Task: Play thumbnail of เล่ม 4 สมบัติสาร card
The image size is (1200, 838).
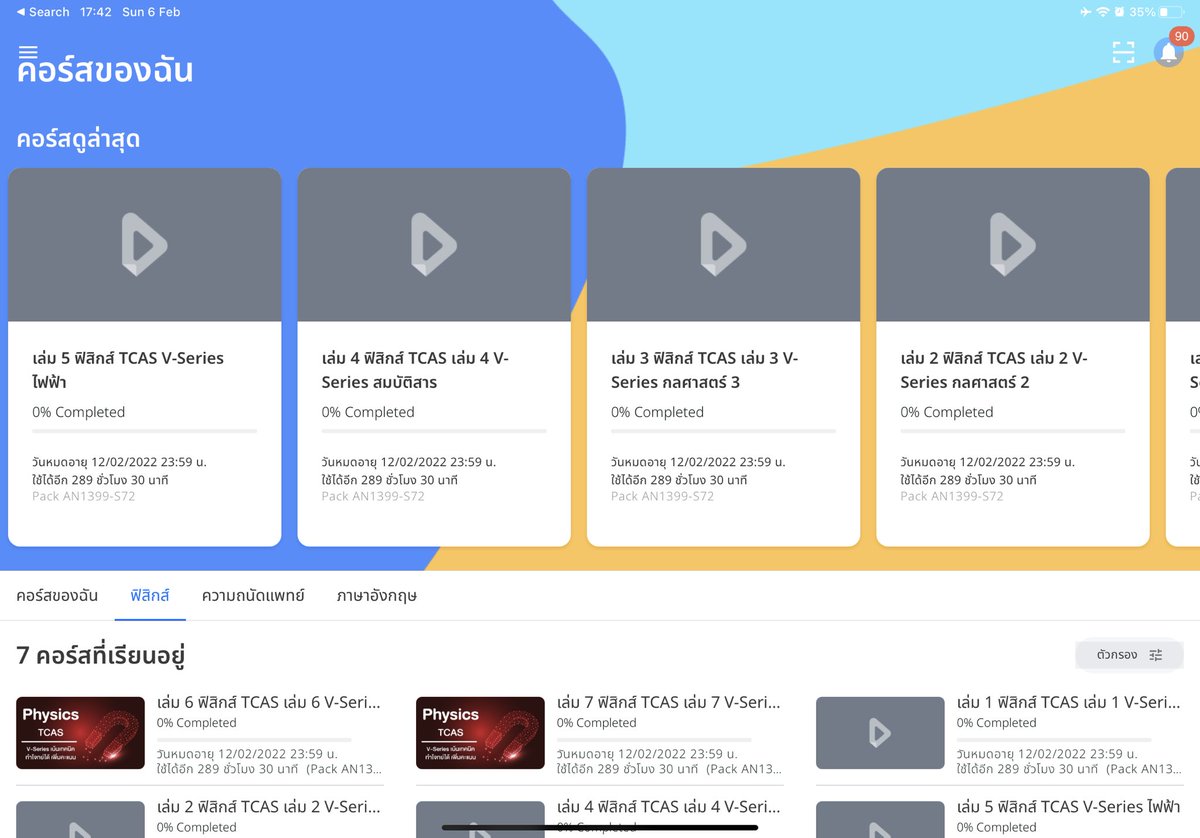Action: click(x=434, y=245)
